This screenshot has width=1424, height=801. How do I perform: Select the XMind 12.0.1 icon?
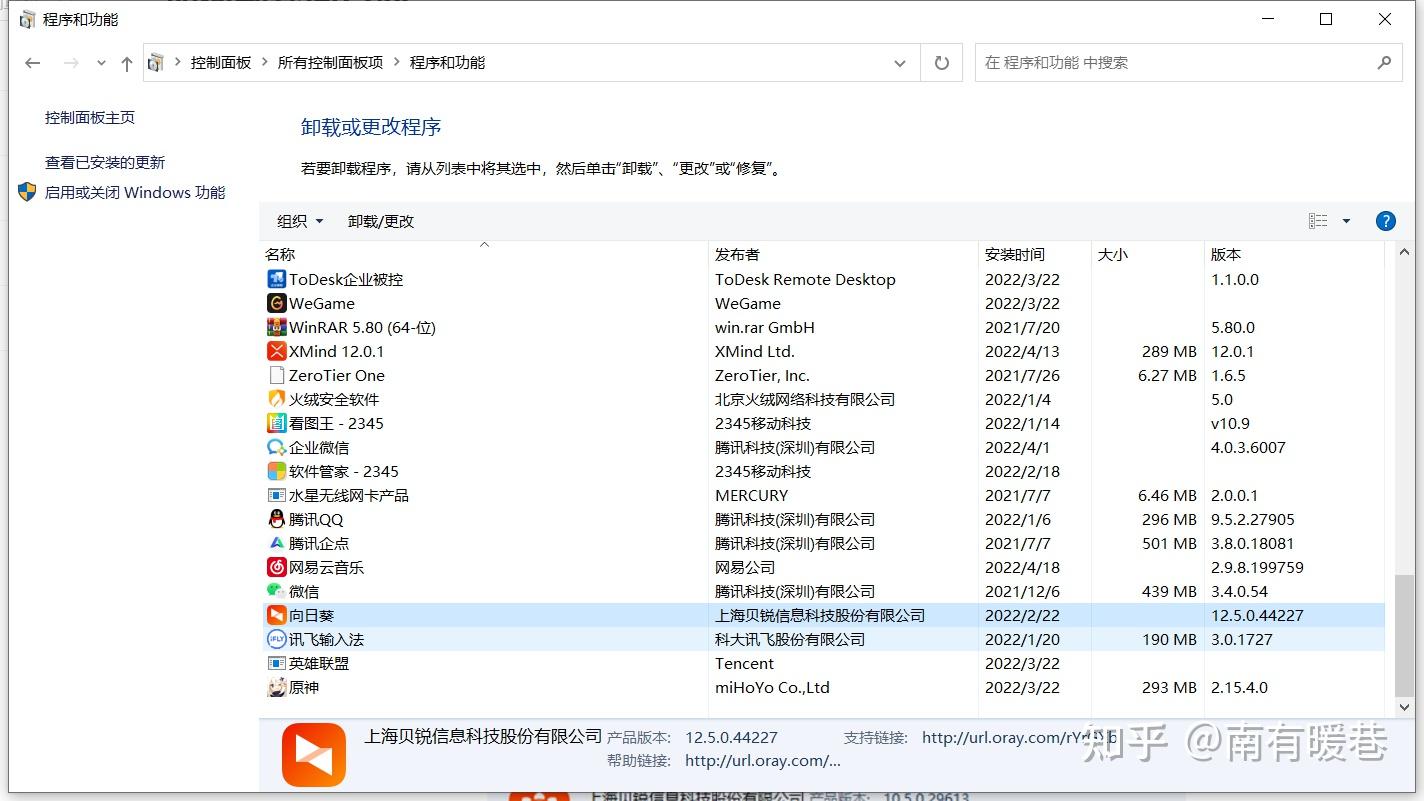pos(276,351)
